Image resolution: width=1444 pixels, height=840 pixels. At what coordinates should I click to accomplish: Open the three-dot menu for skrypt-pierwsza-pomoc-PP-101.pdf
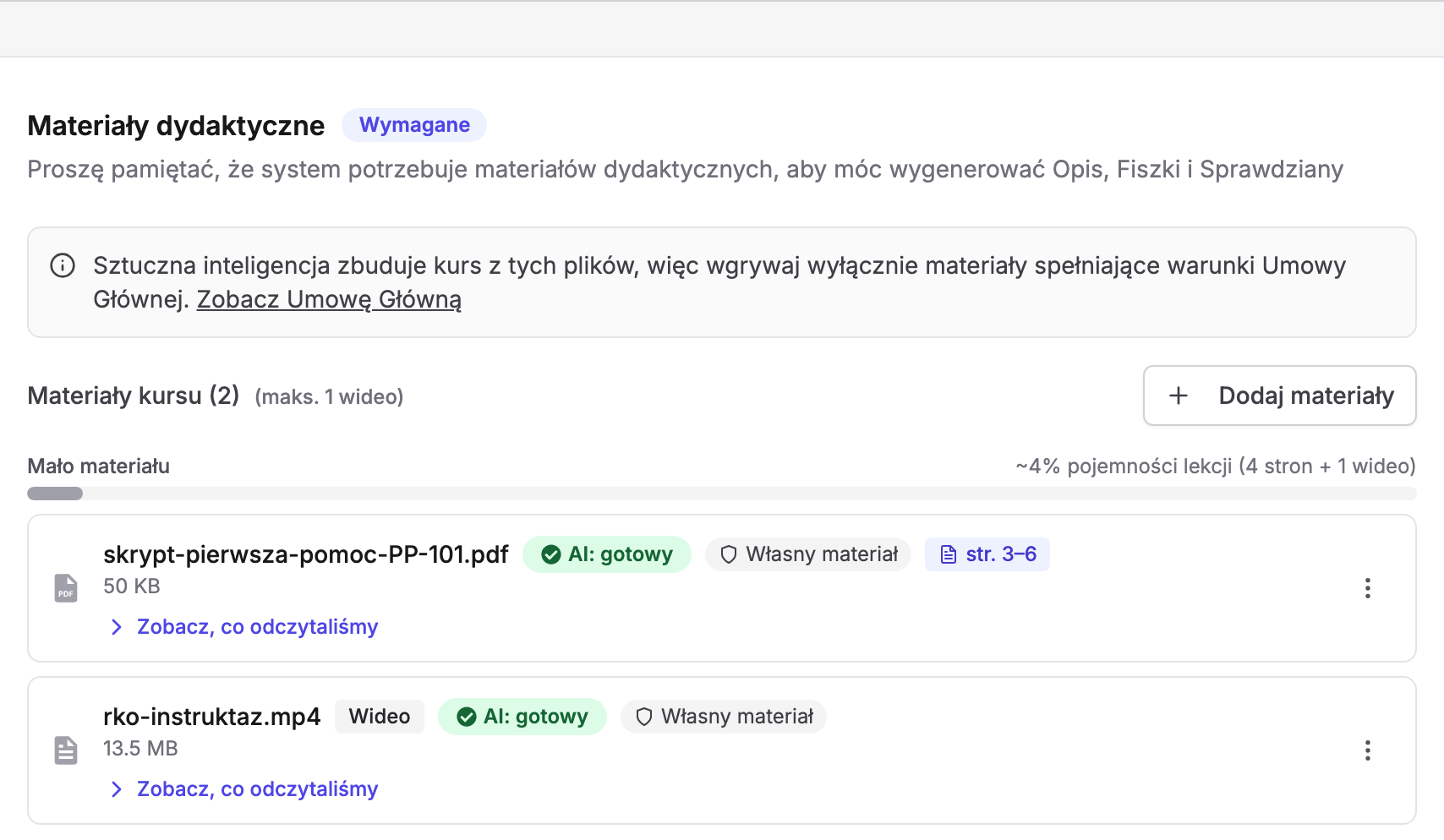pos(1367,588)
